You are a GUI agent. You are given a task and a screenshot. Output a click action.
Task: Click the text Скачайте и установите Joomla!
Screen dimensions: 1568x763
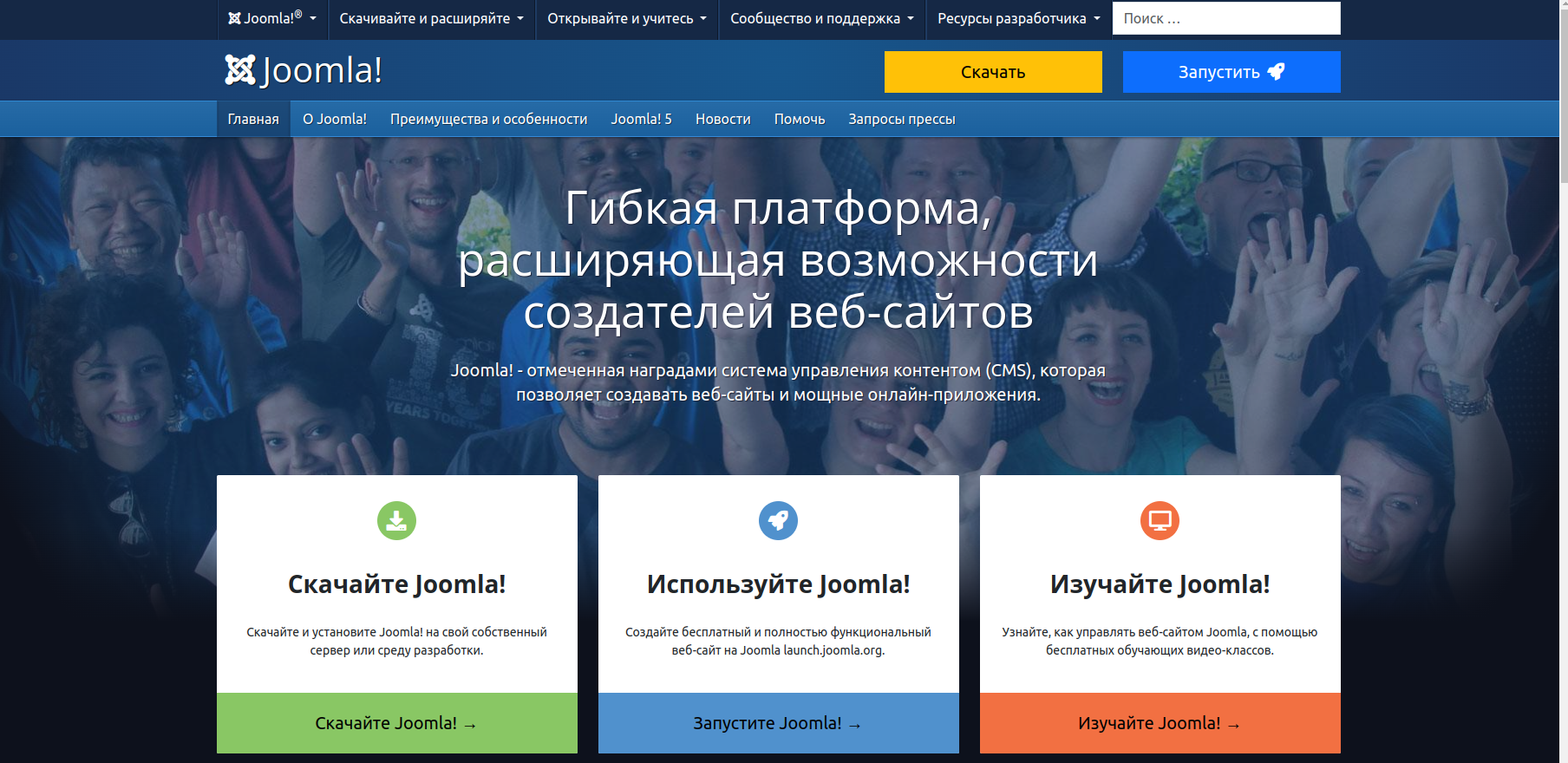click(x=396, y=642)
